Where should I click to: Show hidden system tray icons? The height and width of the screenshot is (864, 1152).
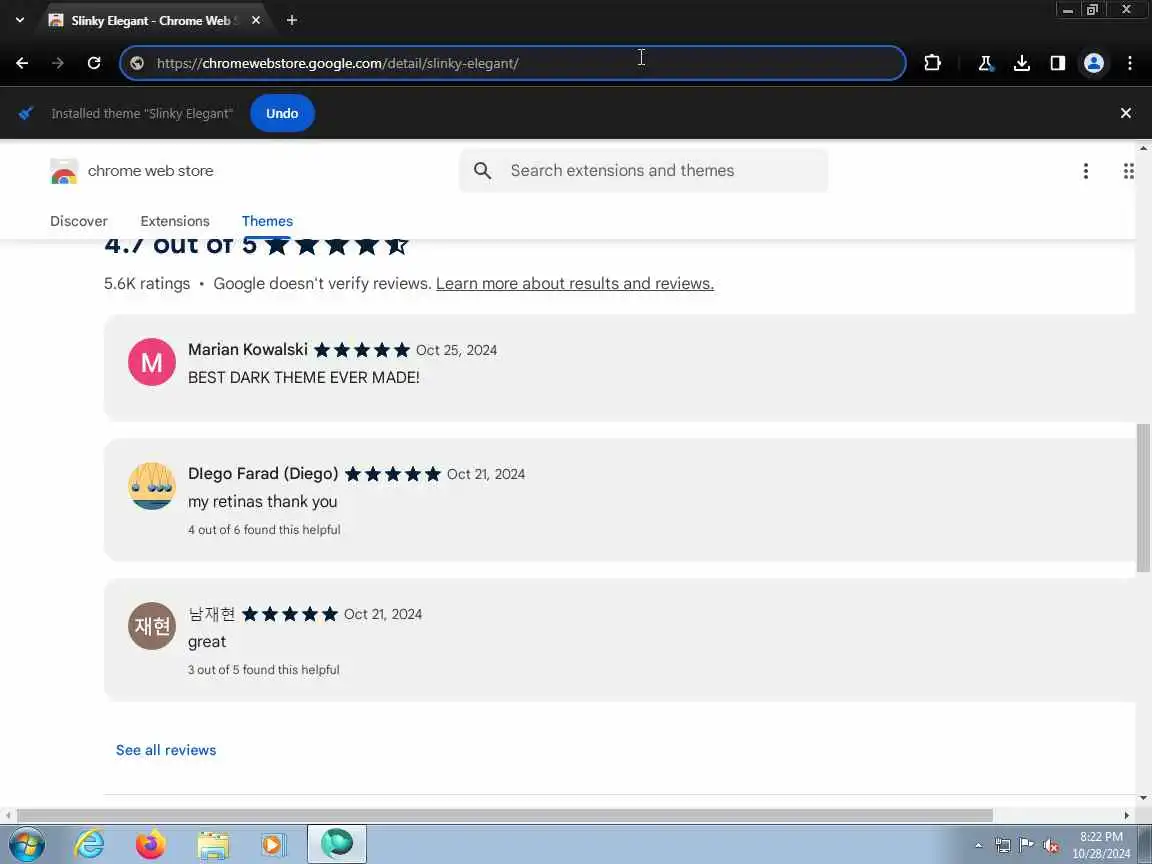click(979, 846)
